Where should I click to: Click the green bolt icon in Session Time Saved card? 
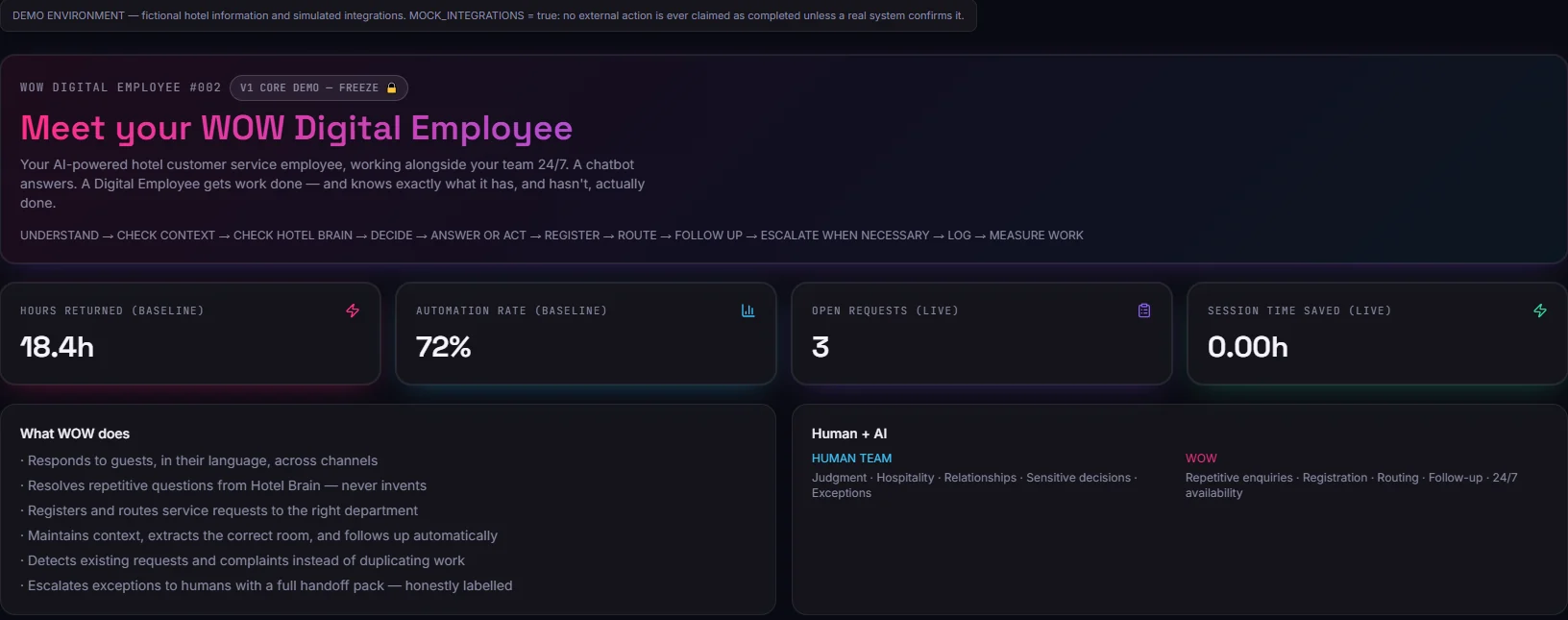pos(1540,310)
